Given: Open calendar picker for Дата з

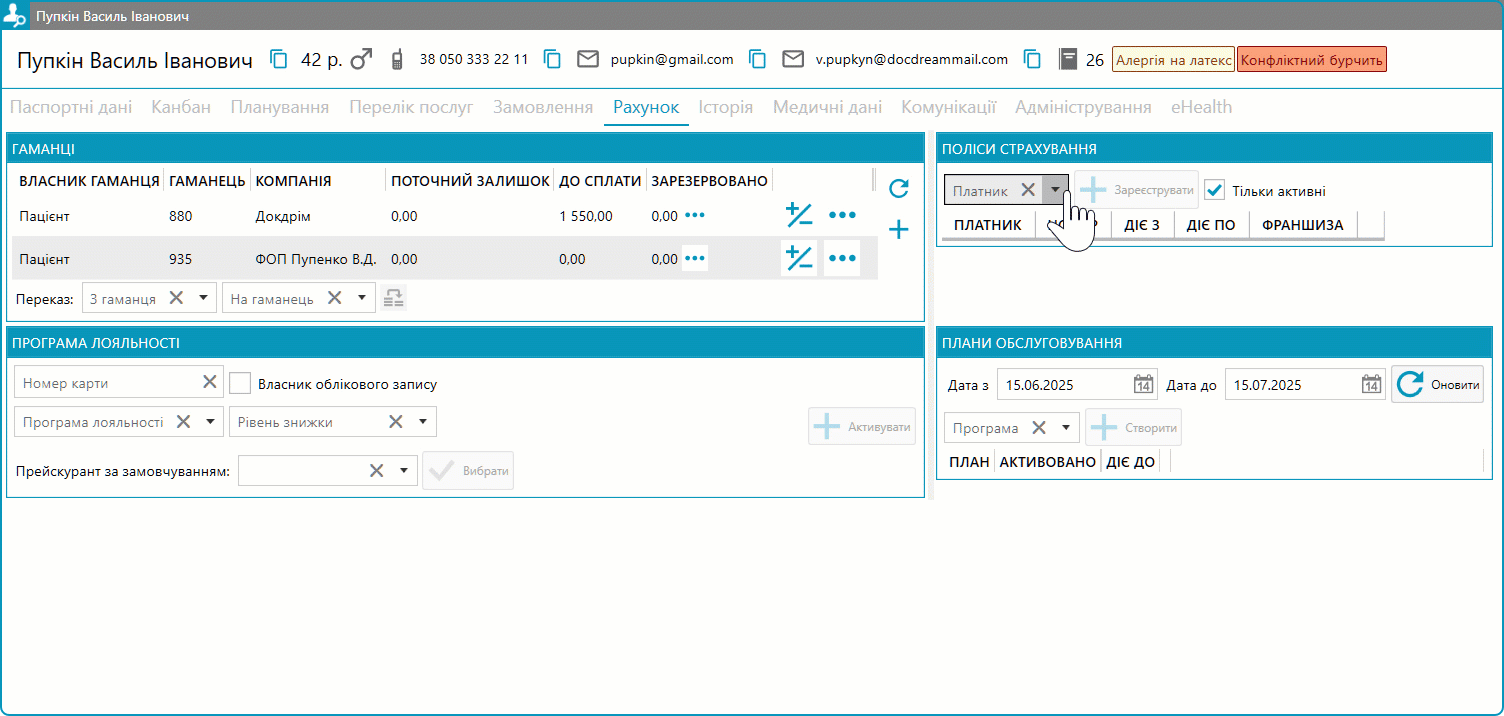Looking at the screenshot, I should (1143, 385).
